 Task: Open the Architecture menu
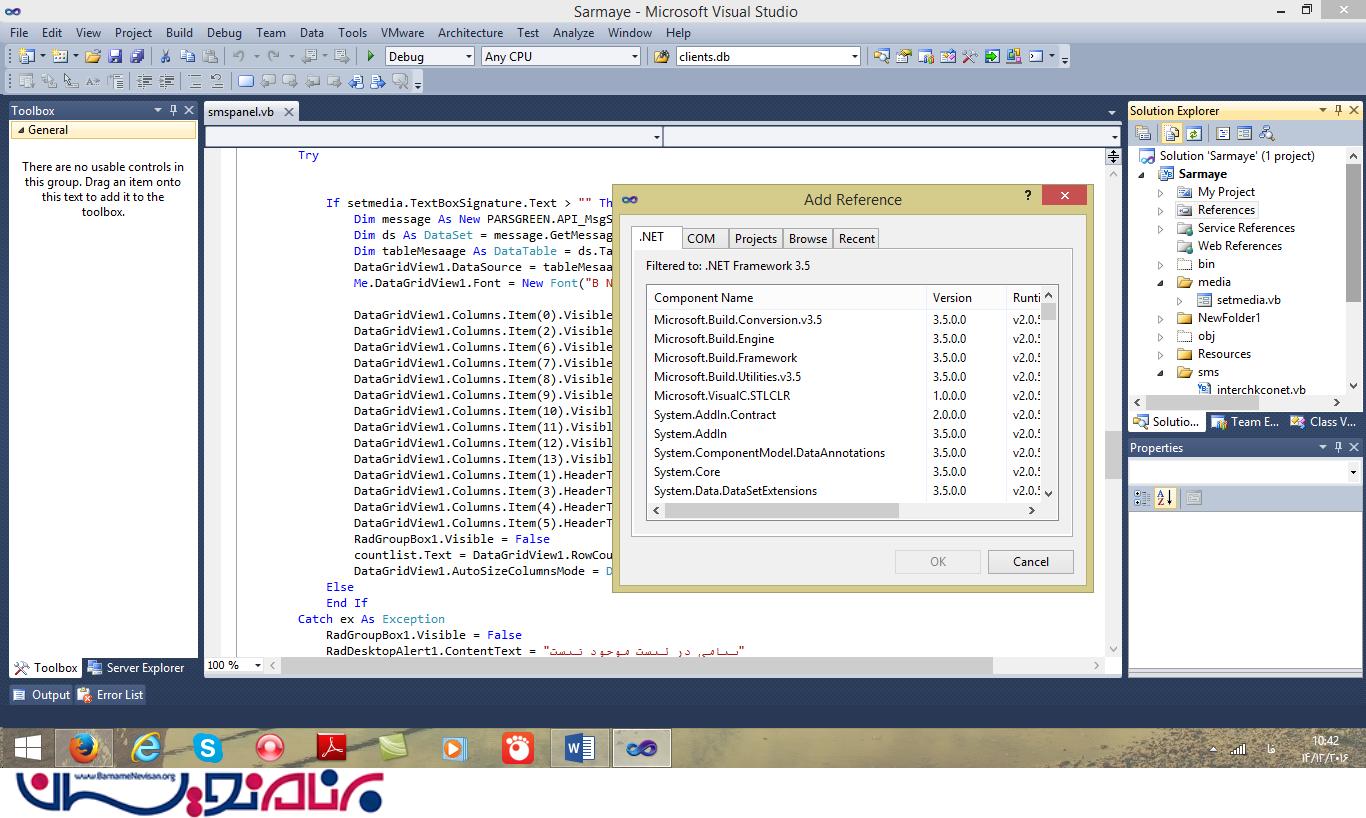(x=470, y=32)
